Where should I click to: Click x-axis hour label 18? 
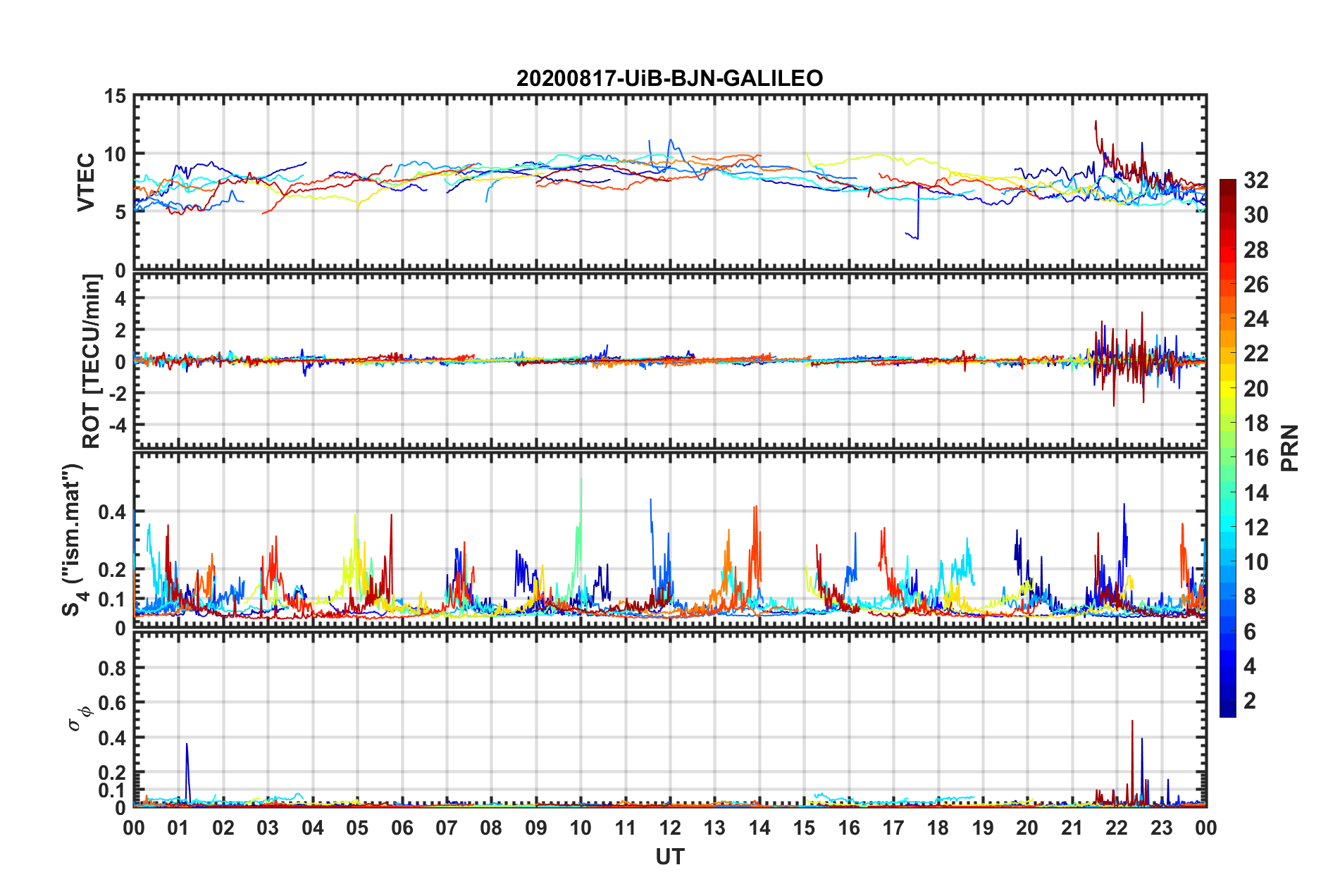[x=938, y=828]
